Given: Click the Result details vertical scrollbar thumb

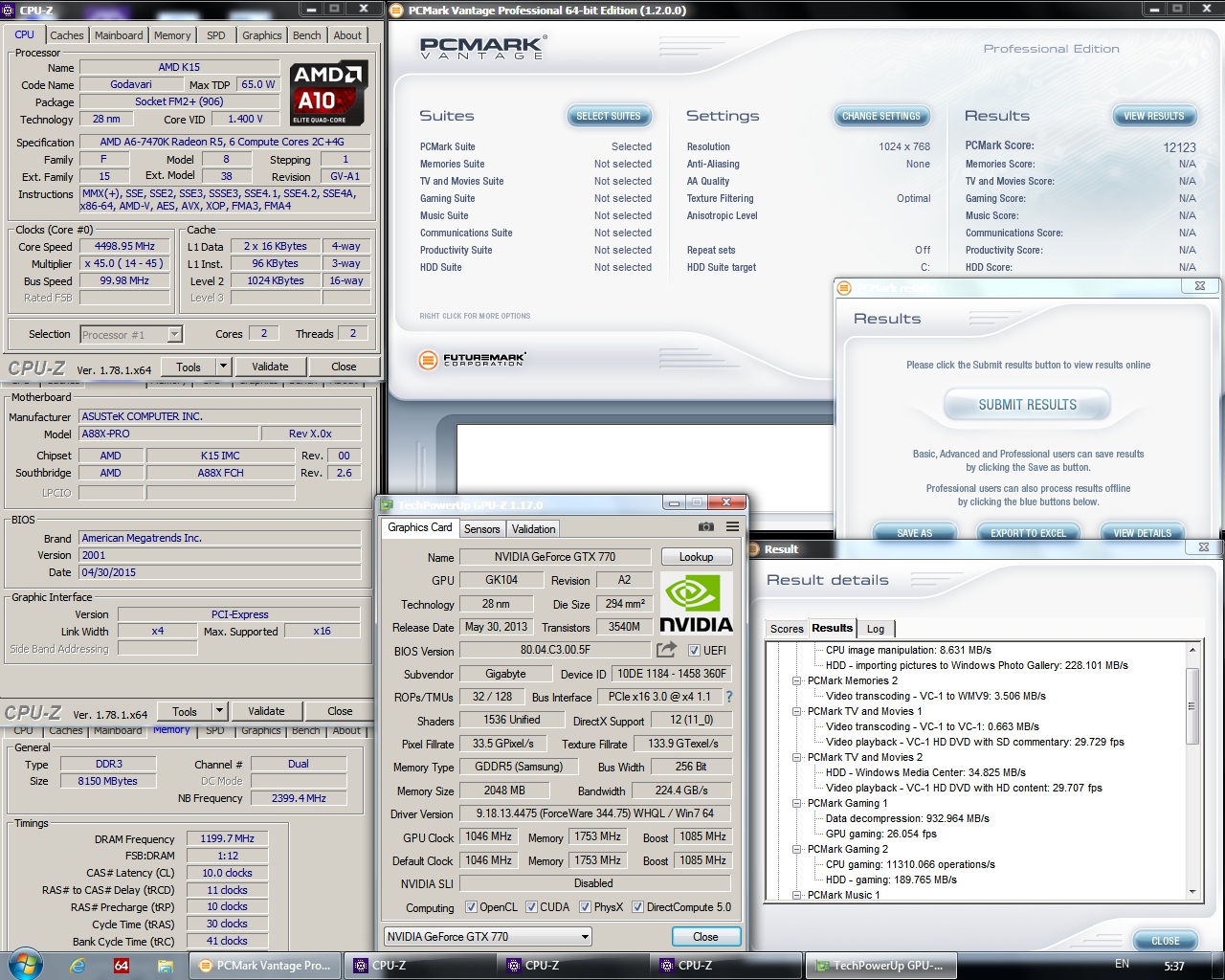Looking at the screenshot, I should (1192, 706).
